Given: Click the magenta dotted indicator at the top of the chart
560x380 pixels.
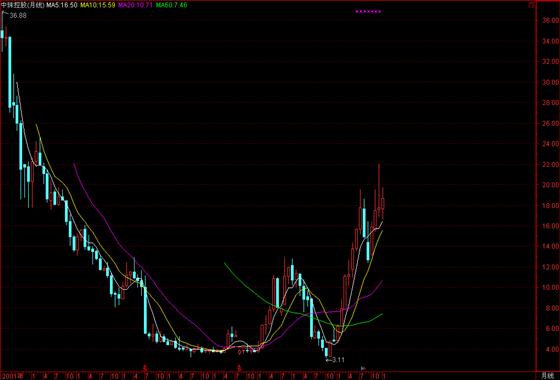Looking at the screenshot, I should click(x=368, y=11).
